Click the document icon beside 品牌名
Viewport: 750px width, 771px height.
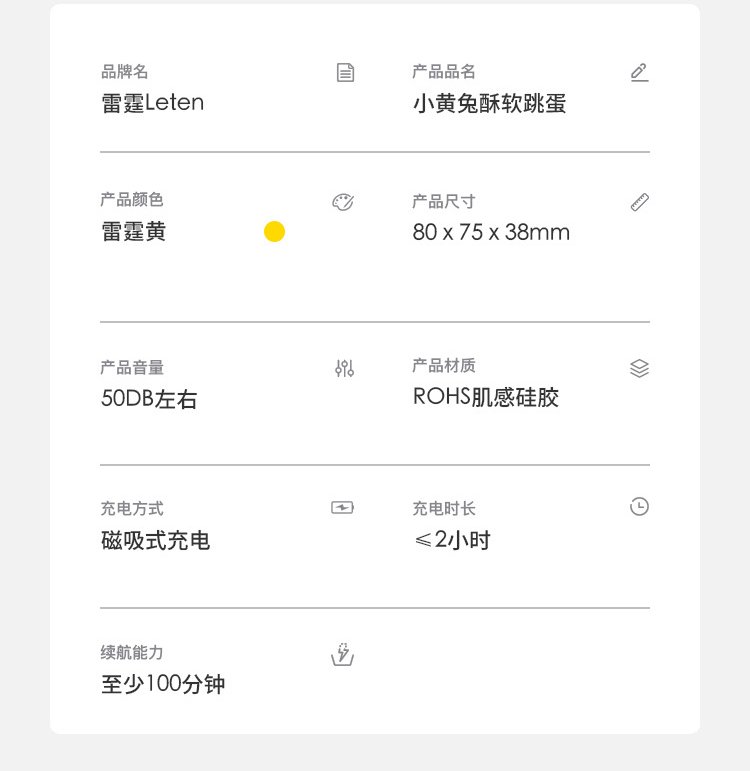pos(345,73)
